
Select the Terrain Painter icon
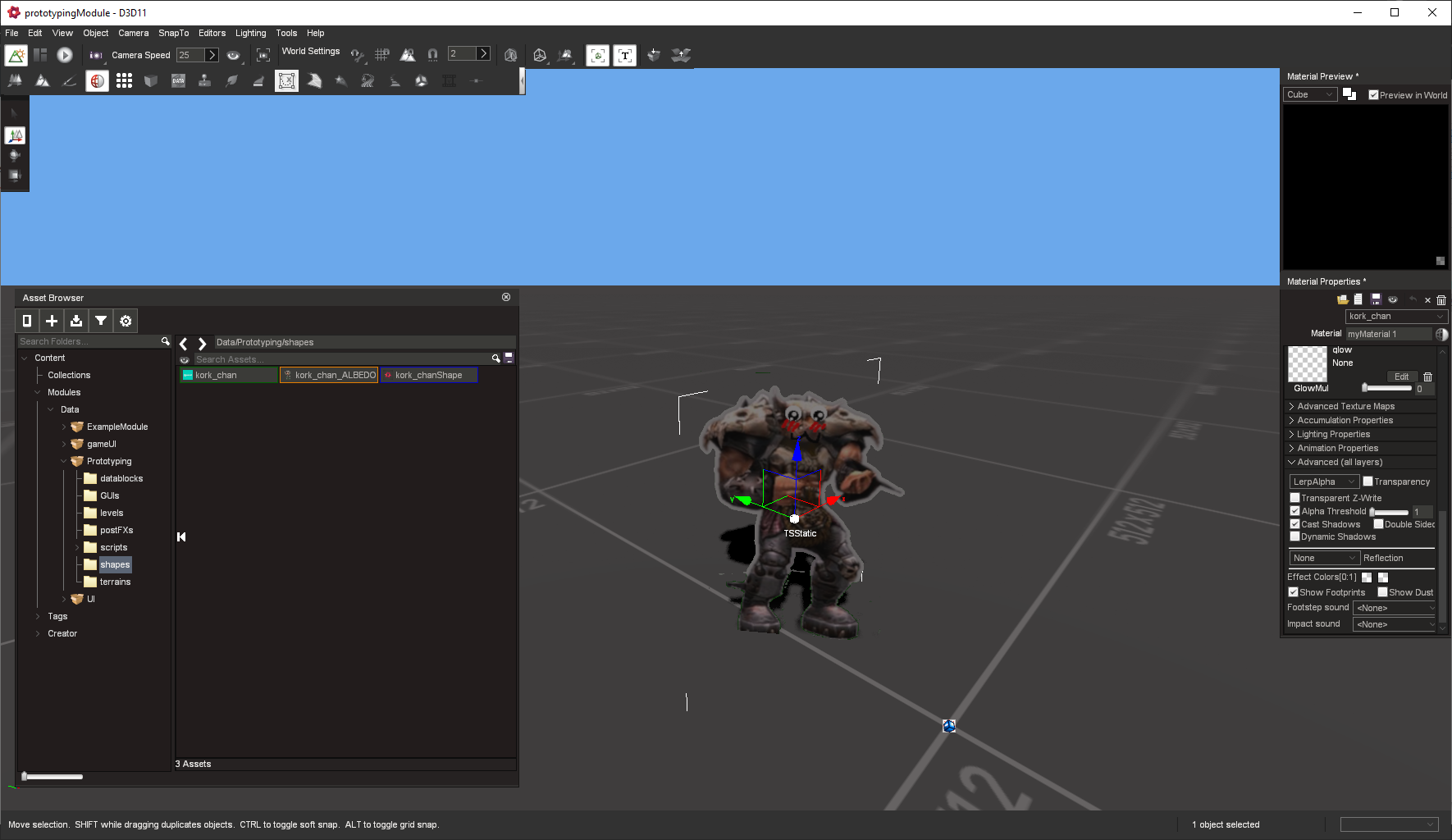[70, 81]
